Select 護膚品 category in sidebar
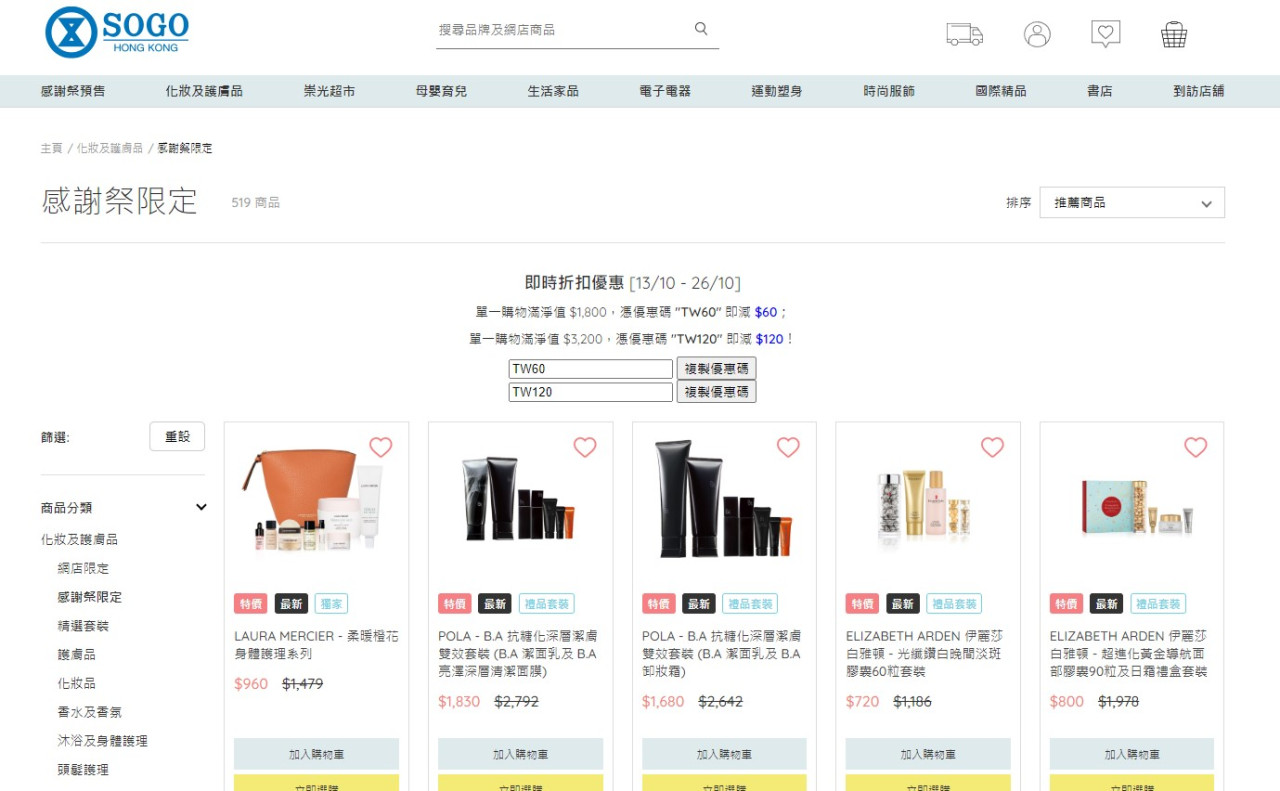The image size is (1280, 791). coord(77,654)
